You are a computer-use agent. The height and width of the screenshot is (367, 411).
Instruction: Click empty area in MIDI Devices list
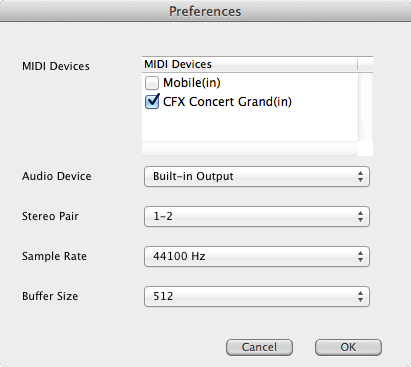[250, 126]
